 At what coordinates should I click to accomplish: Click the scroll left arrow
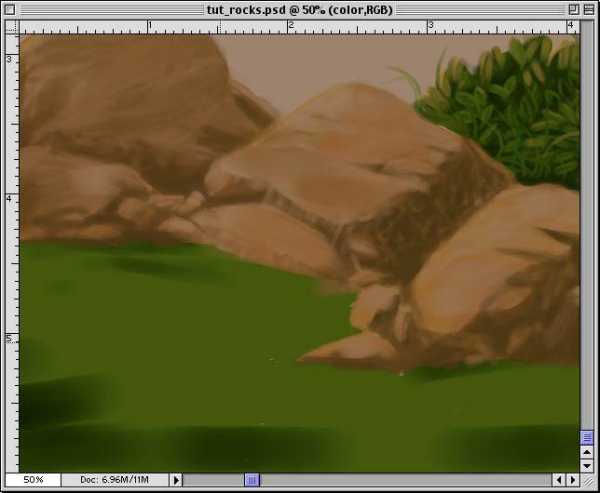(x=559, y=480)
